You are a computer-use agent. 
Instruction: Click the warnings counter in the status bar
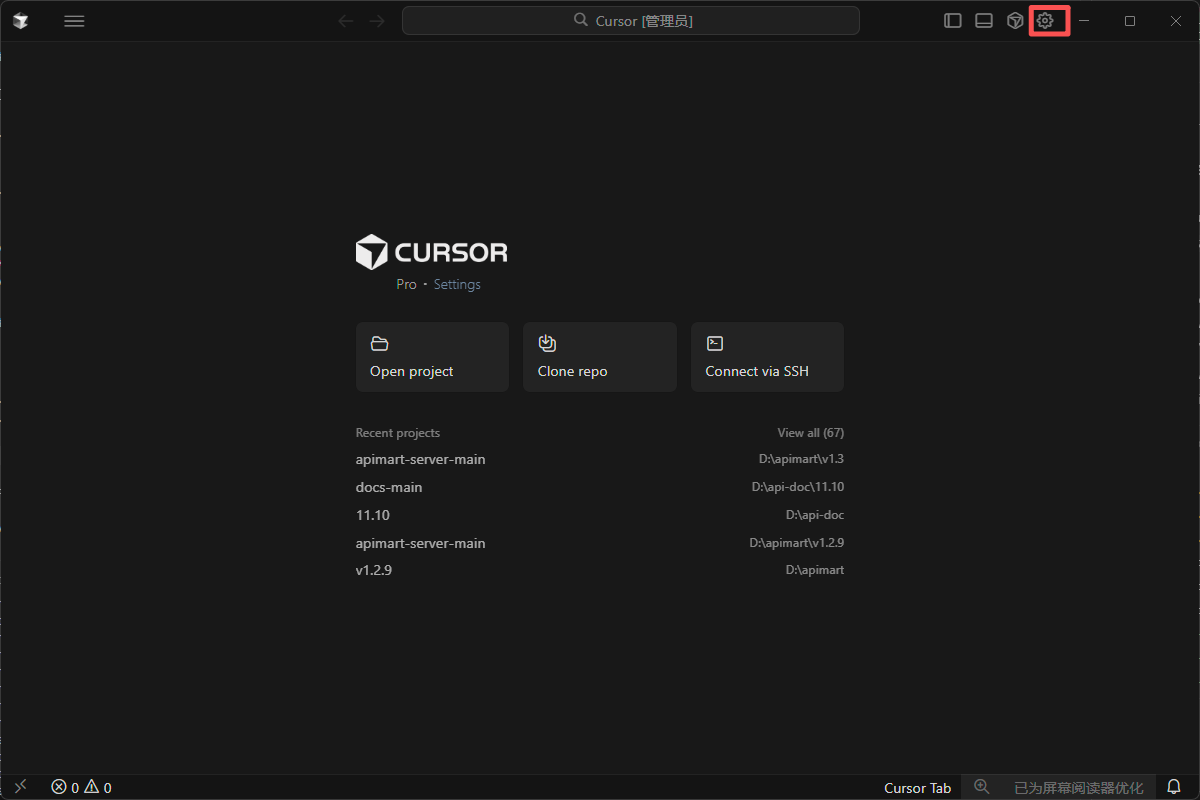tap(98, 787)
